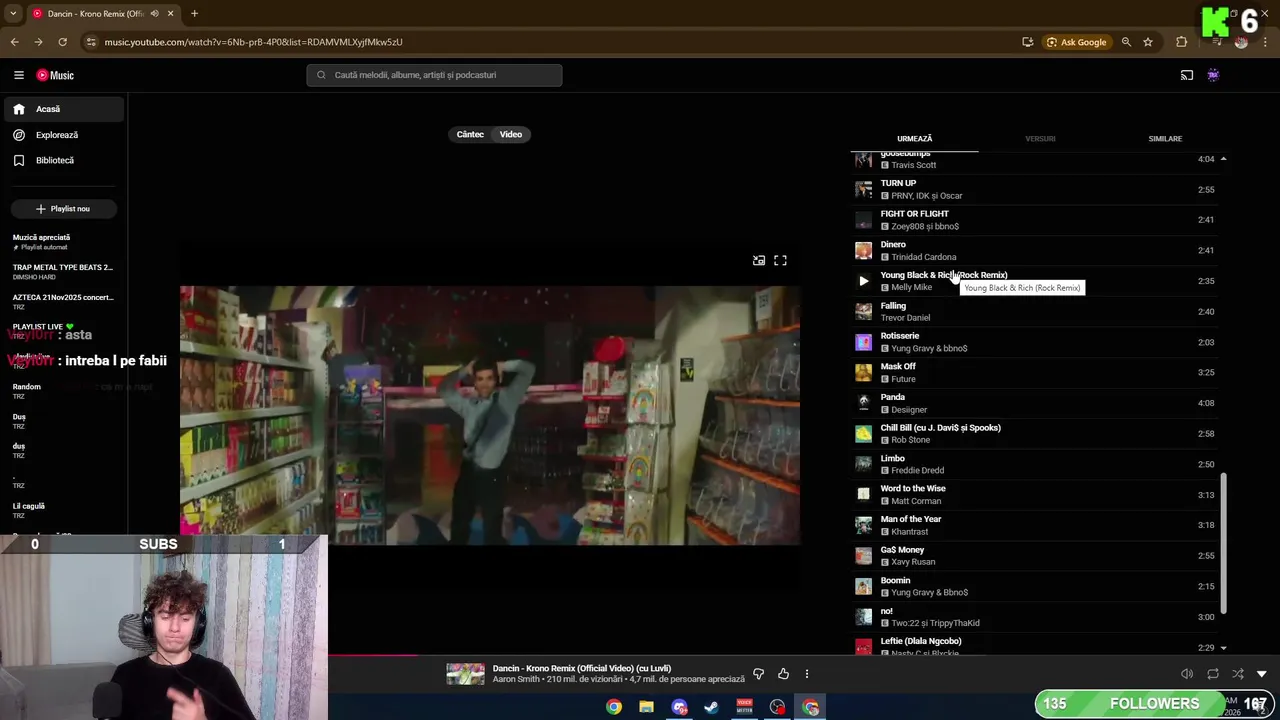Go to the Acasă home section
The height and width of the screenshot is (720, 1280).
[x=64, y=109]
